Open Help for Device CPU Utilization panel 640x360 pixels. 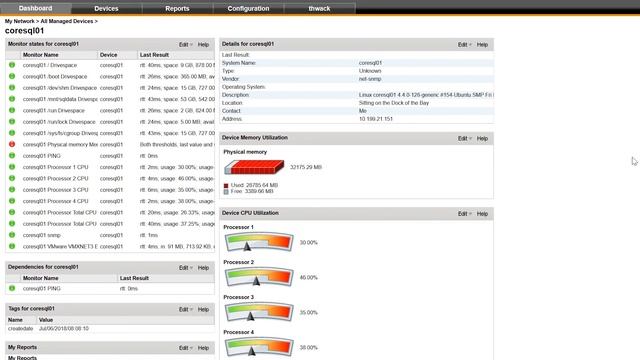482,213
